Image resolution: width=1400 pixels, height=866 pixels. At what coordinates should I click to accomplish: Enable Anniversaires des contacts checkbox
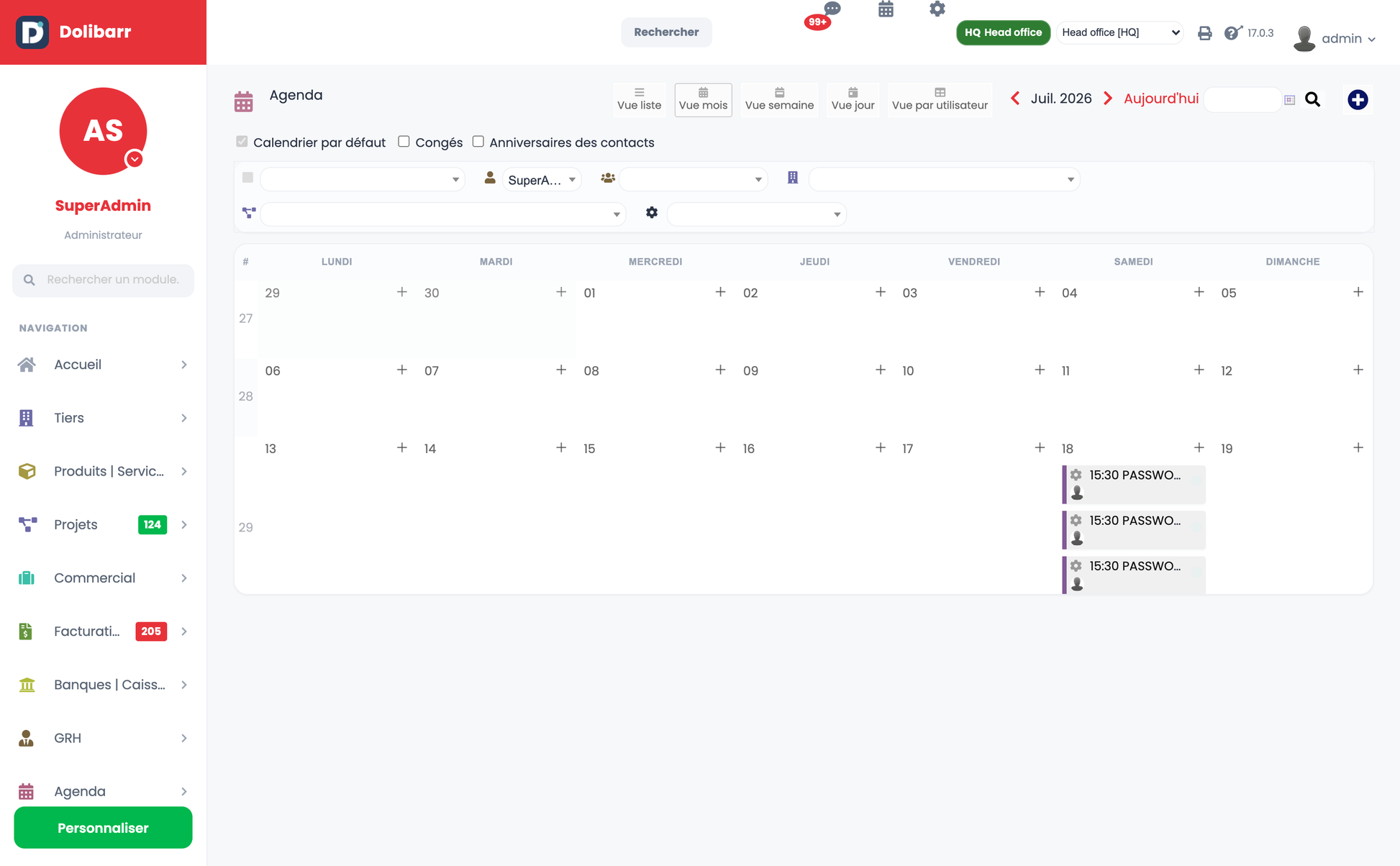pyautogui.click(x=478, y=142)
